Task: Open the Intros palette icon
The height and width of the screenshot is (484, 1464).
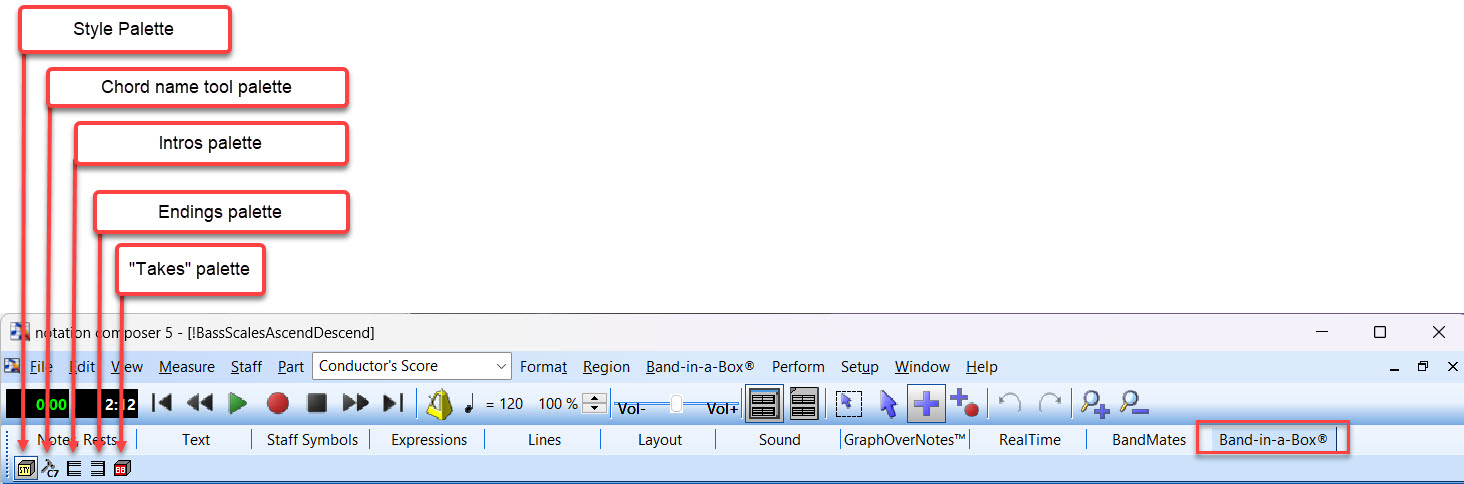Action: [74, 469]
